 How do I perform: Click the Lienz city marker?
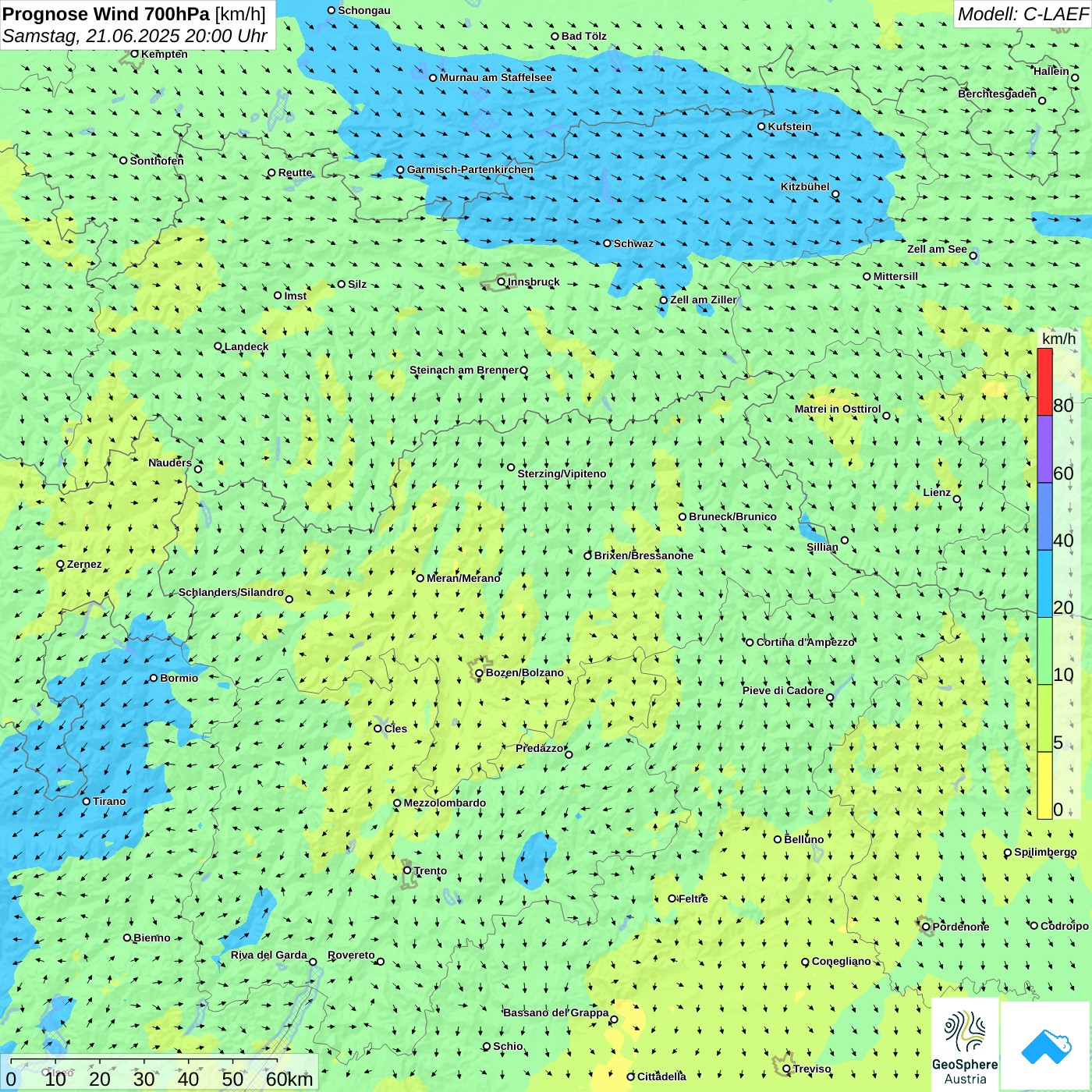957,499
